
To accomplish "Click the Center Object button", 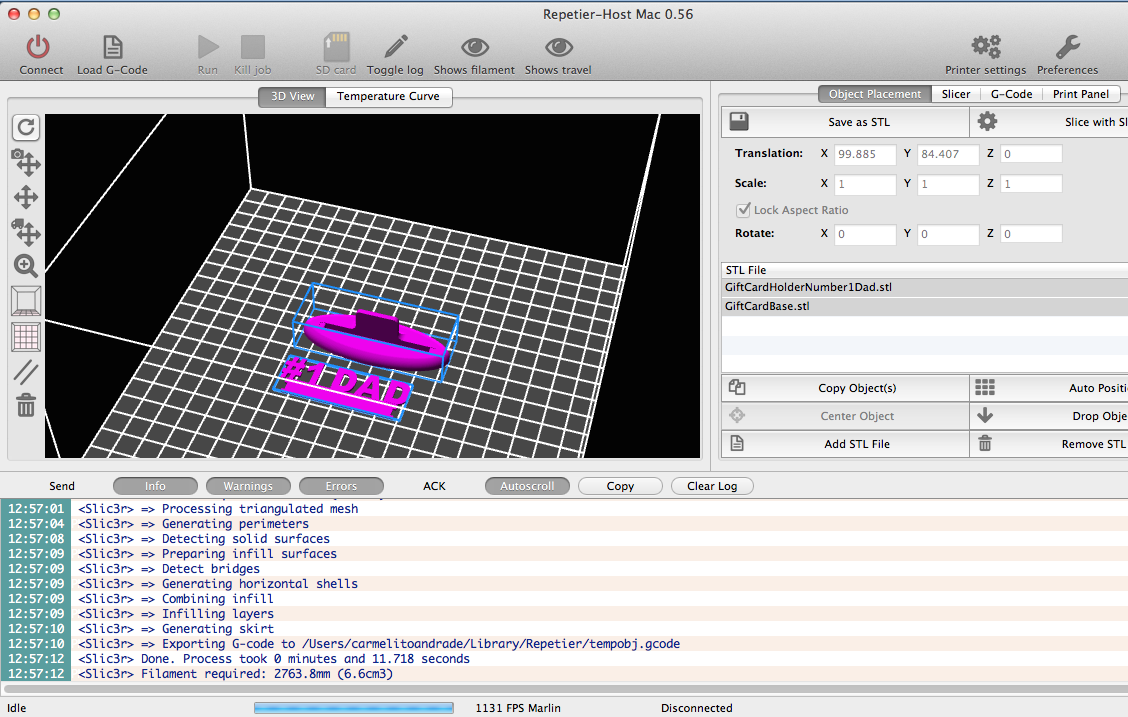I will coord(845,416).
